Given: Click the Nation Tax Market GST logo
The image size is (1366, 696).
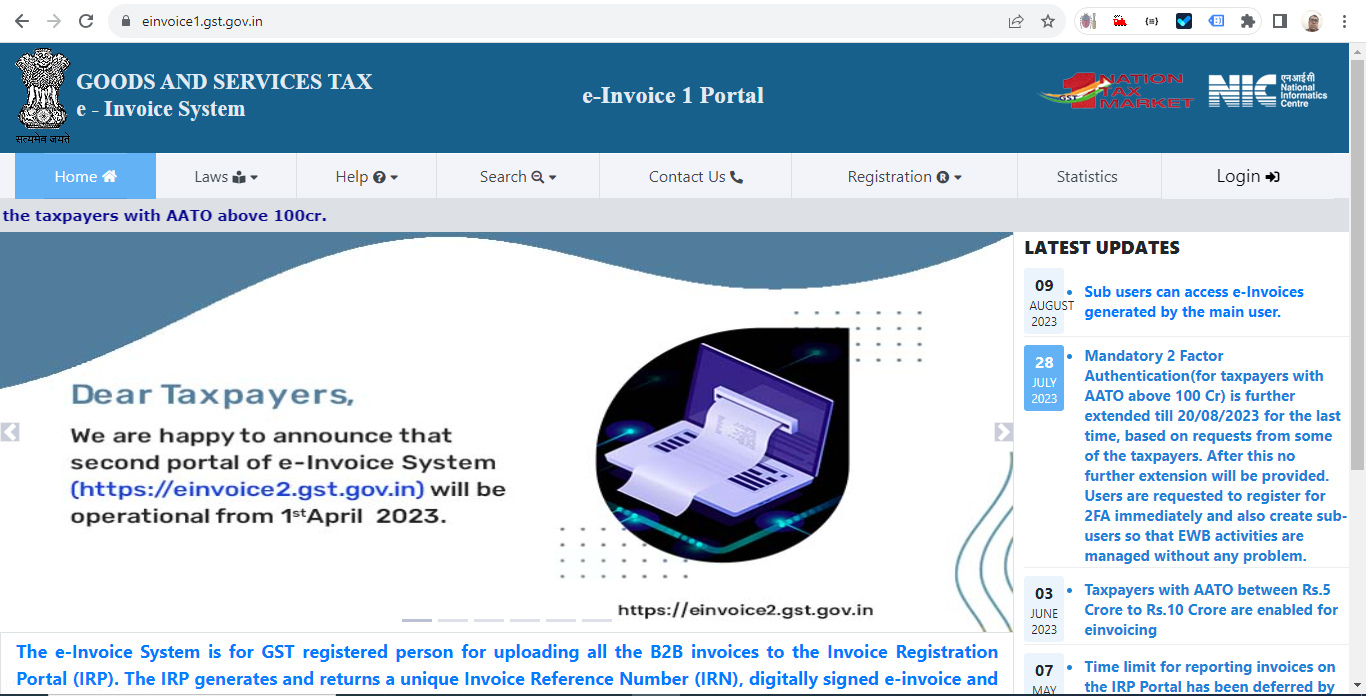Looking at the screenshot, I should click(x=1116, y=91).
